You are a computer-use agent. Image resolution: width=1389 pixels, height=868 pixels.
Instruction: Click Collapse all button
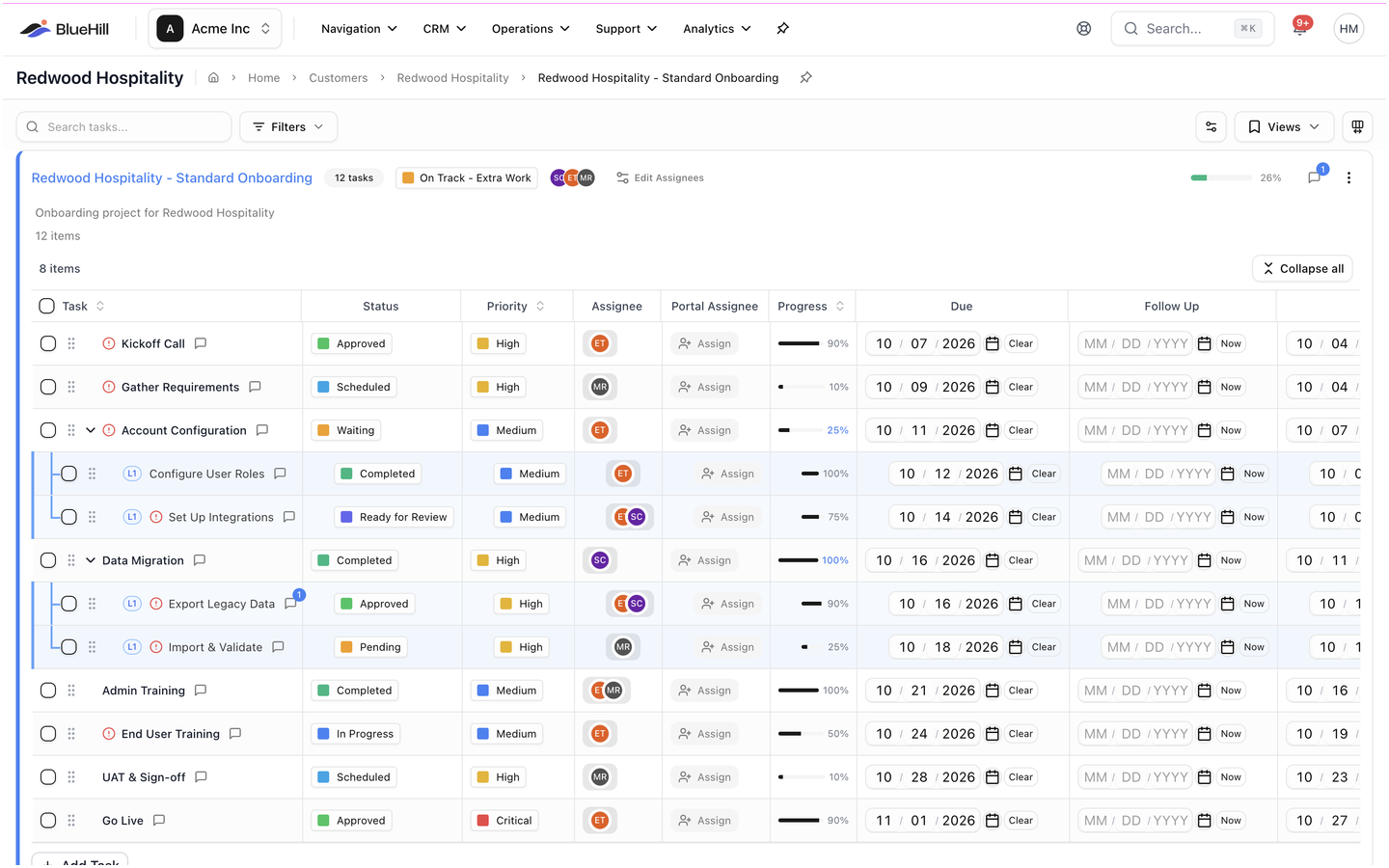1302,269
